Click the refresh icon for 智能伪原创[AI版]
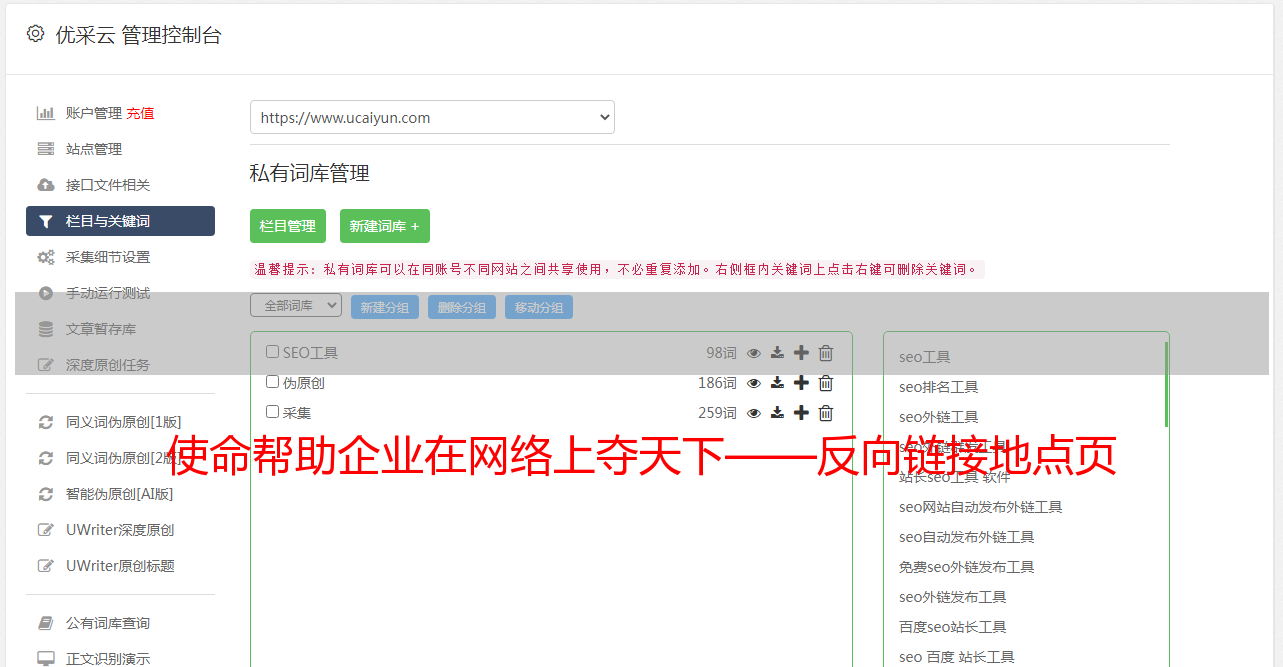1283x667 pixels. click(46, 494)
